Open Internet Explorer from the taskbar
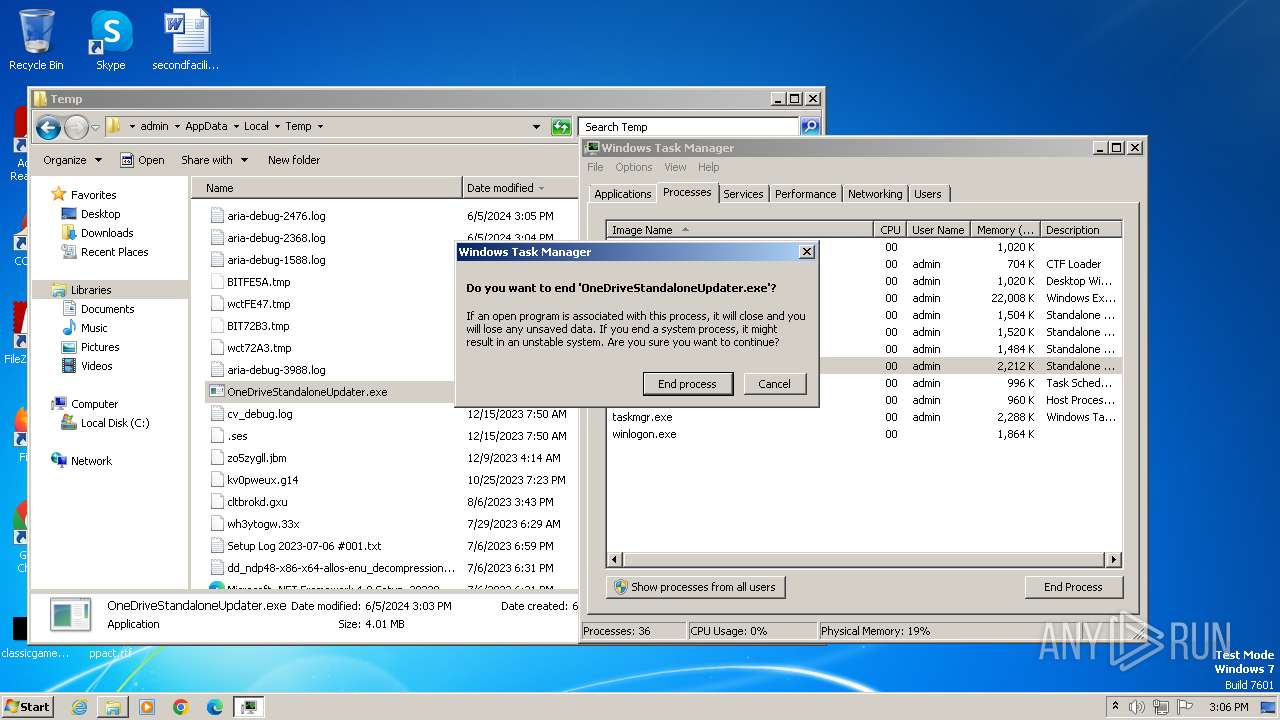 [79, 707]
